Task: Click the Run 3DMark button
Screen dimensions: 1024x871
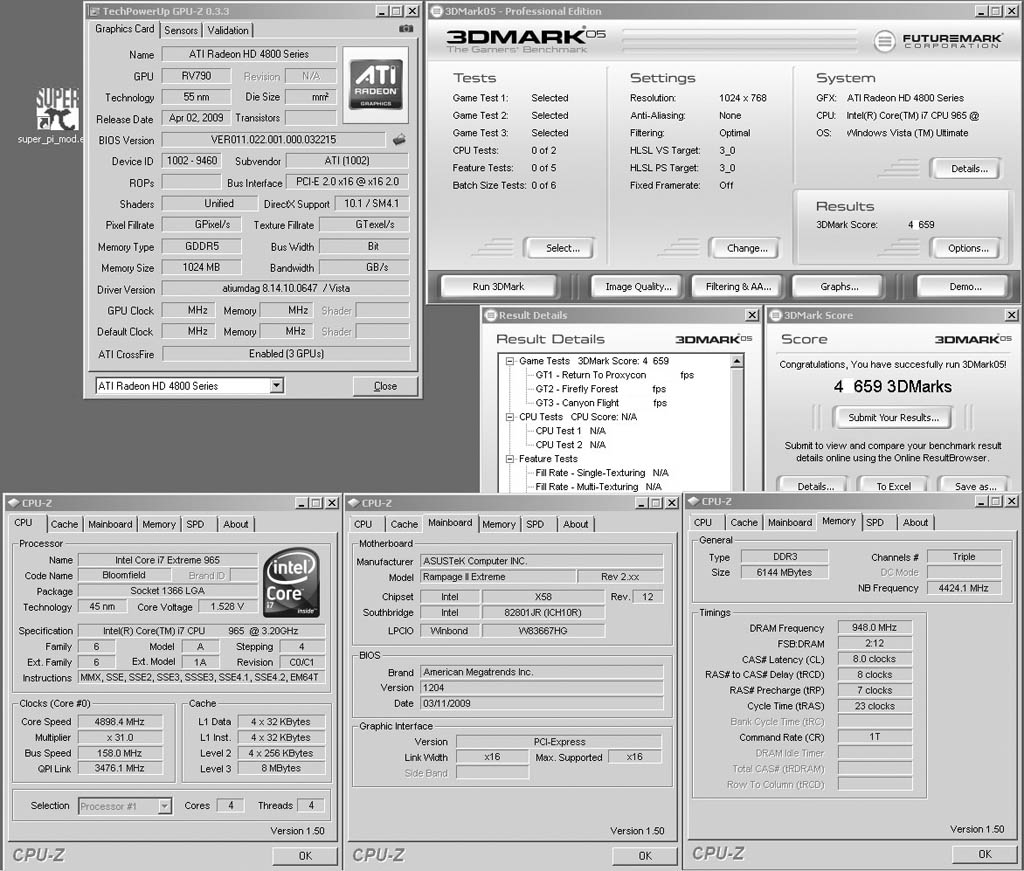Action: 498,286
